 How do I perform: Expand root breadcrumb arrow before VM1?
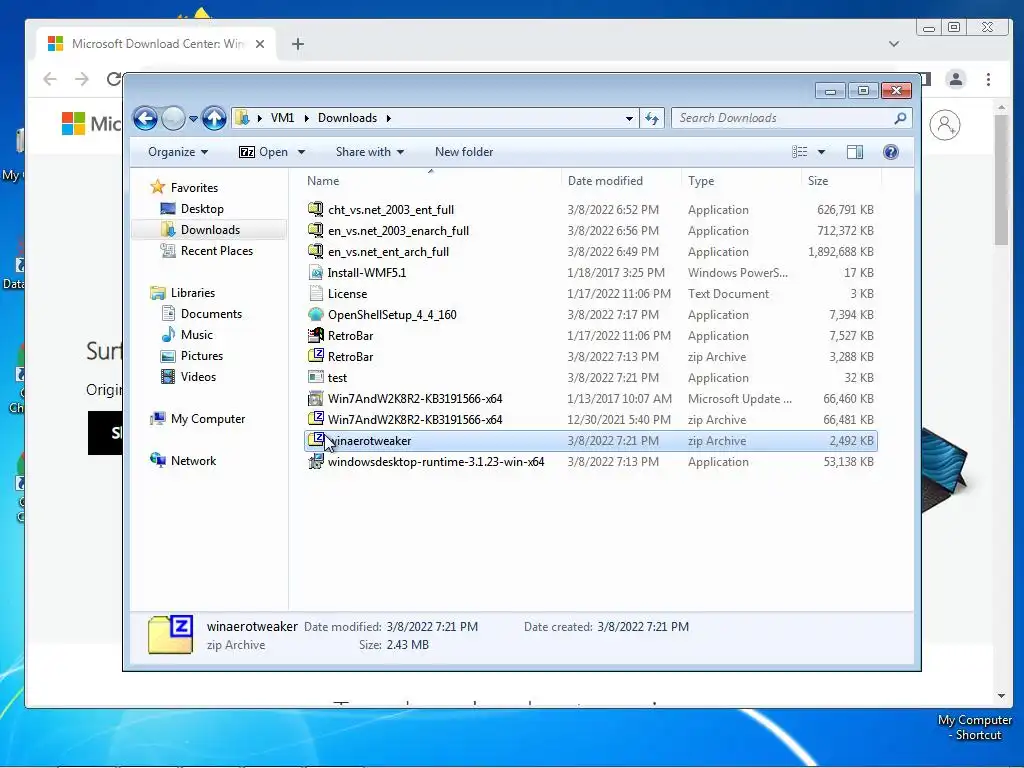click(259, 118)
